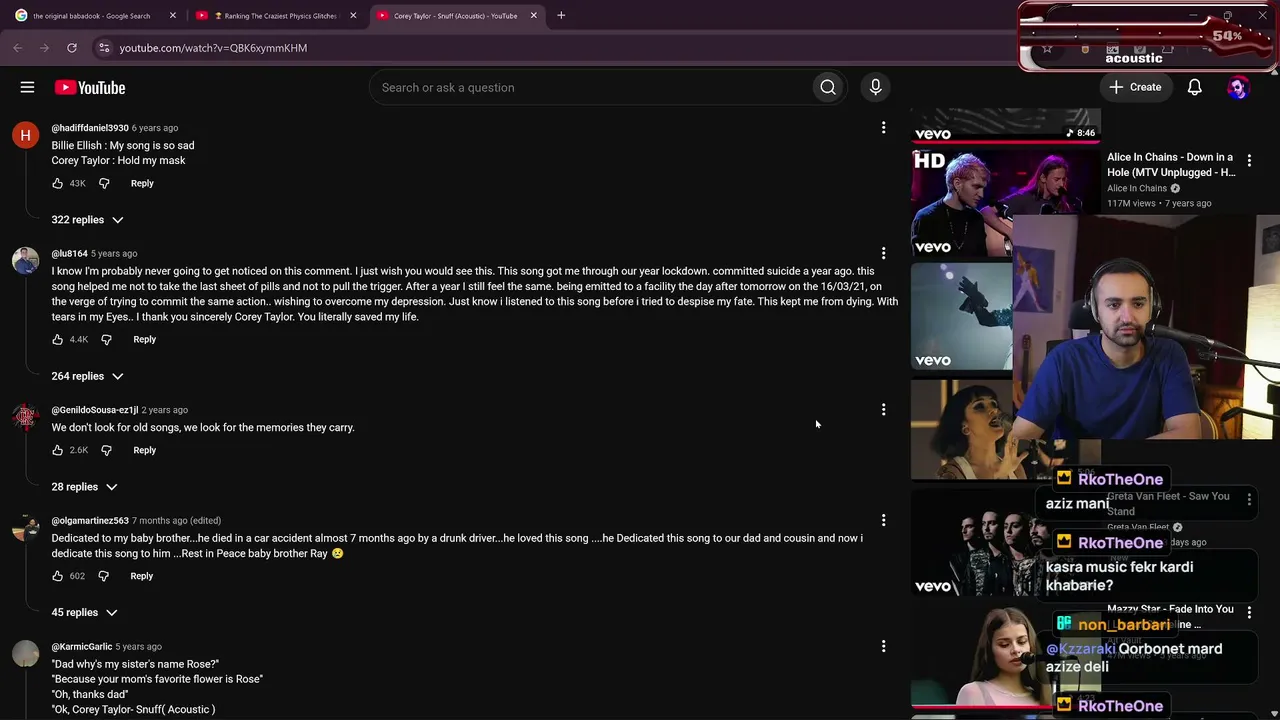Open the @KarmicGarlic username link
1280x720 pixels.
tap(82, 647)
